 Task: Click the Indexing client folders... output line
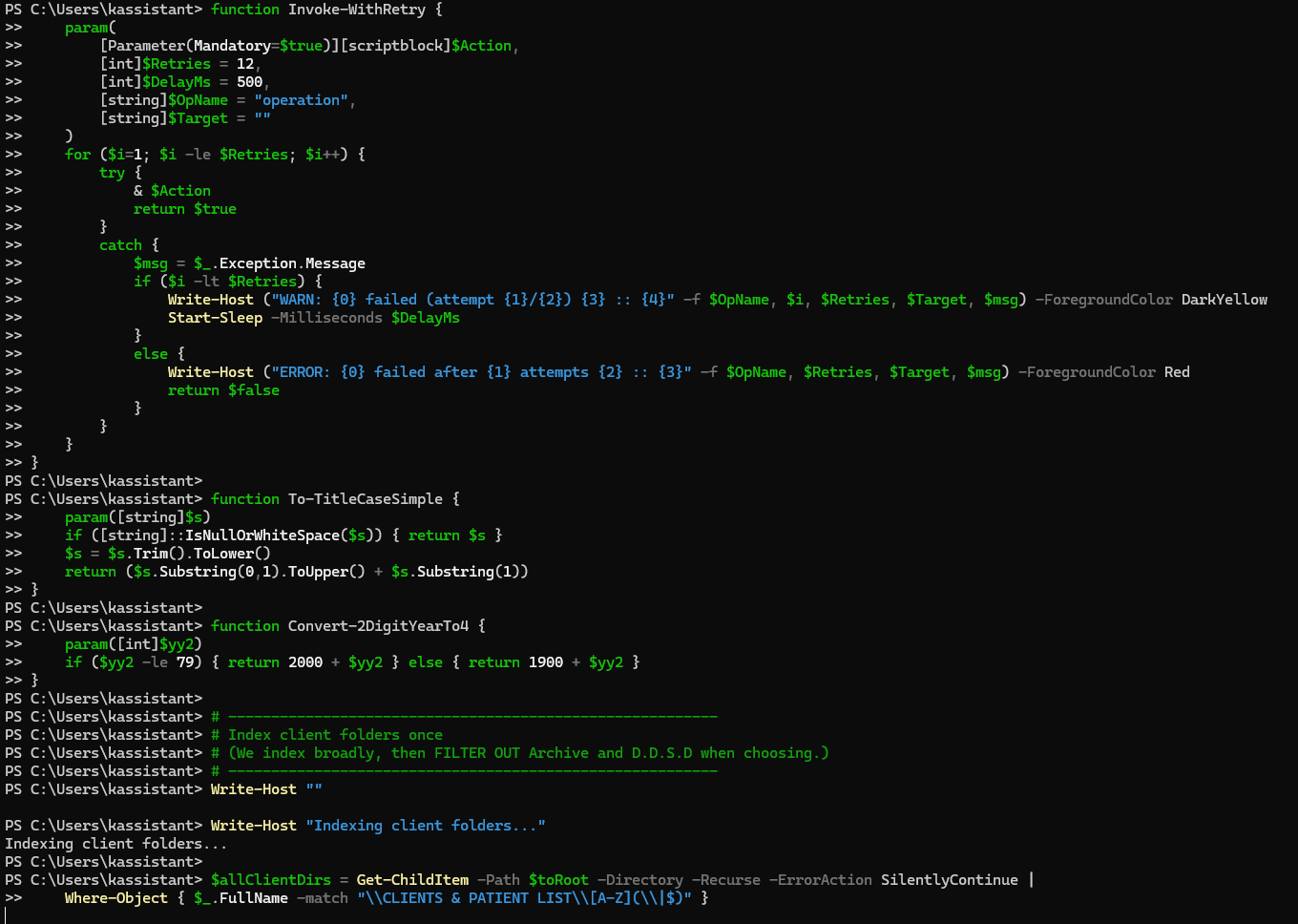tap(116, 844)
